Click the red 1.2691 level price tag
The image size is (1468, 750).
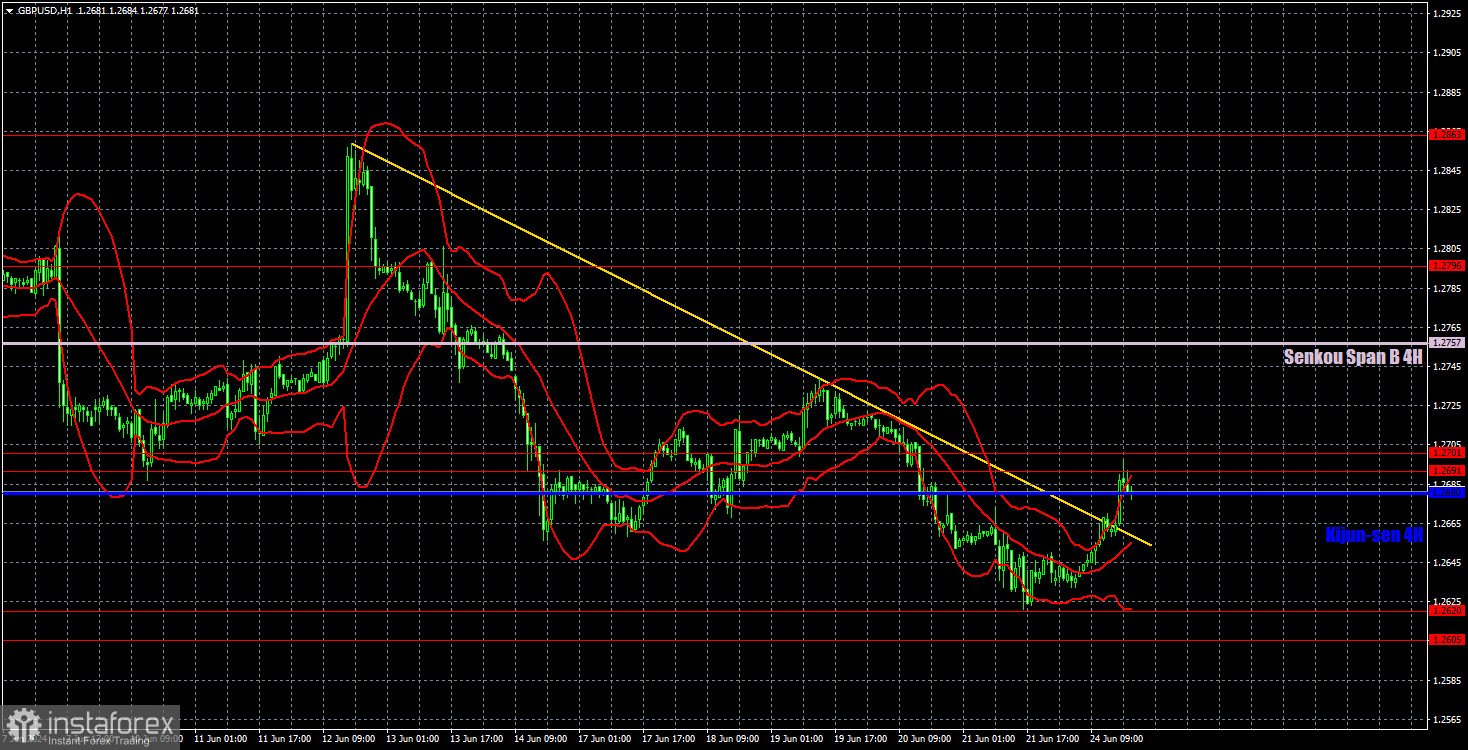coord(1447,471)
